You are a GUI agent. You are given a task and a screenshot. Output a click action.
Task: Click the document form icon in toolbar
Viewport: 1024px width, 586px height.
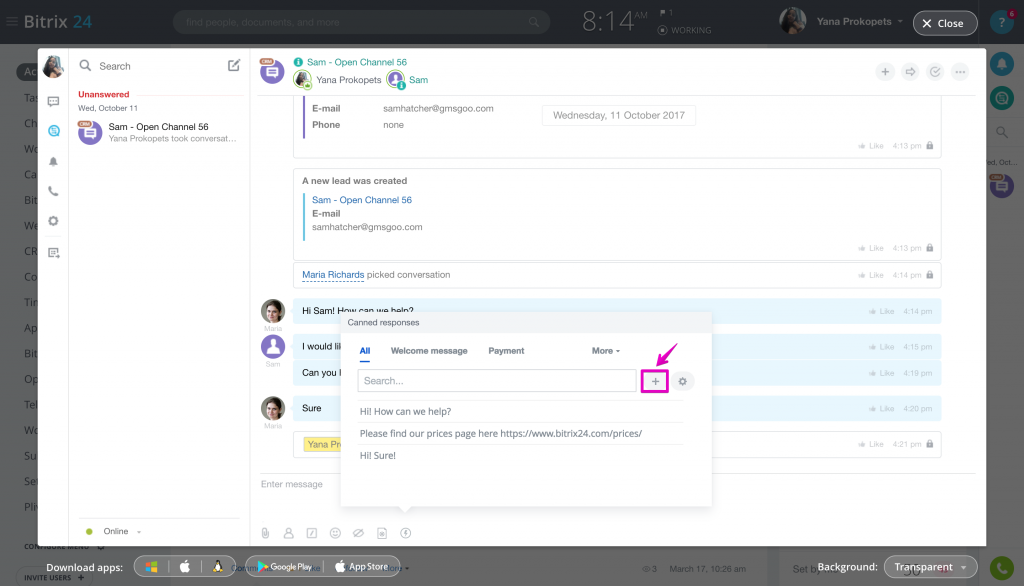pos(382,533)
